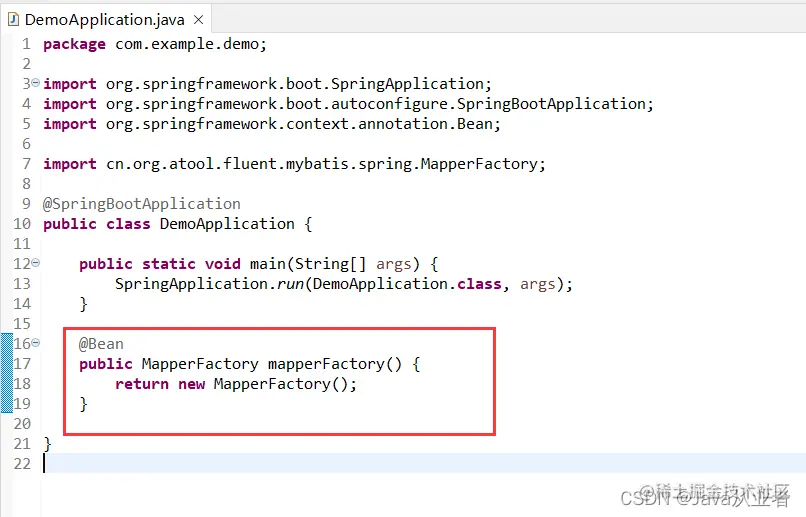Click the closing brace on line 21
The image size is (806, 517).
pyautogui.click(x=47, y=444)
